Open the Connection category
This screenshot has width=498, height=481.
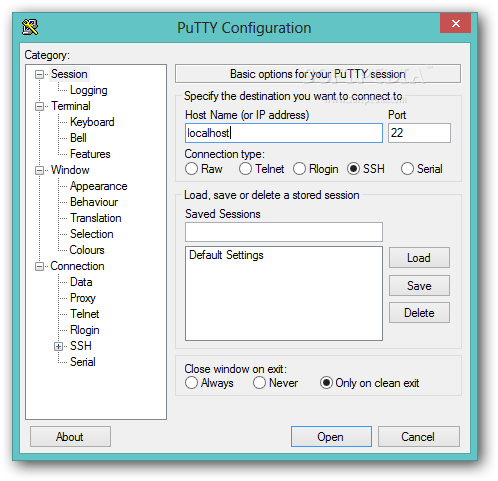tap(77, 266)
